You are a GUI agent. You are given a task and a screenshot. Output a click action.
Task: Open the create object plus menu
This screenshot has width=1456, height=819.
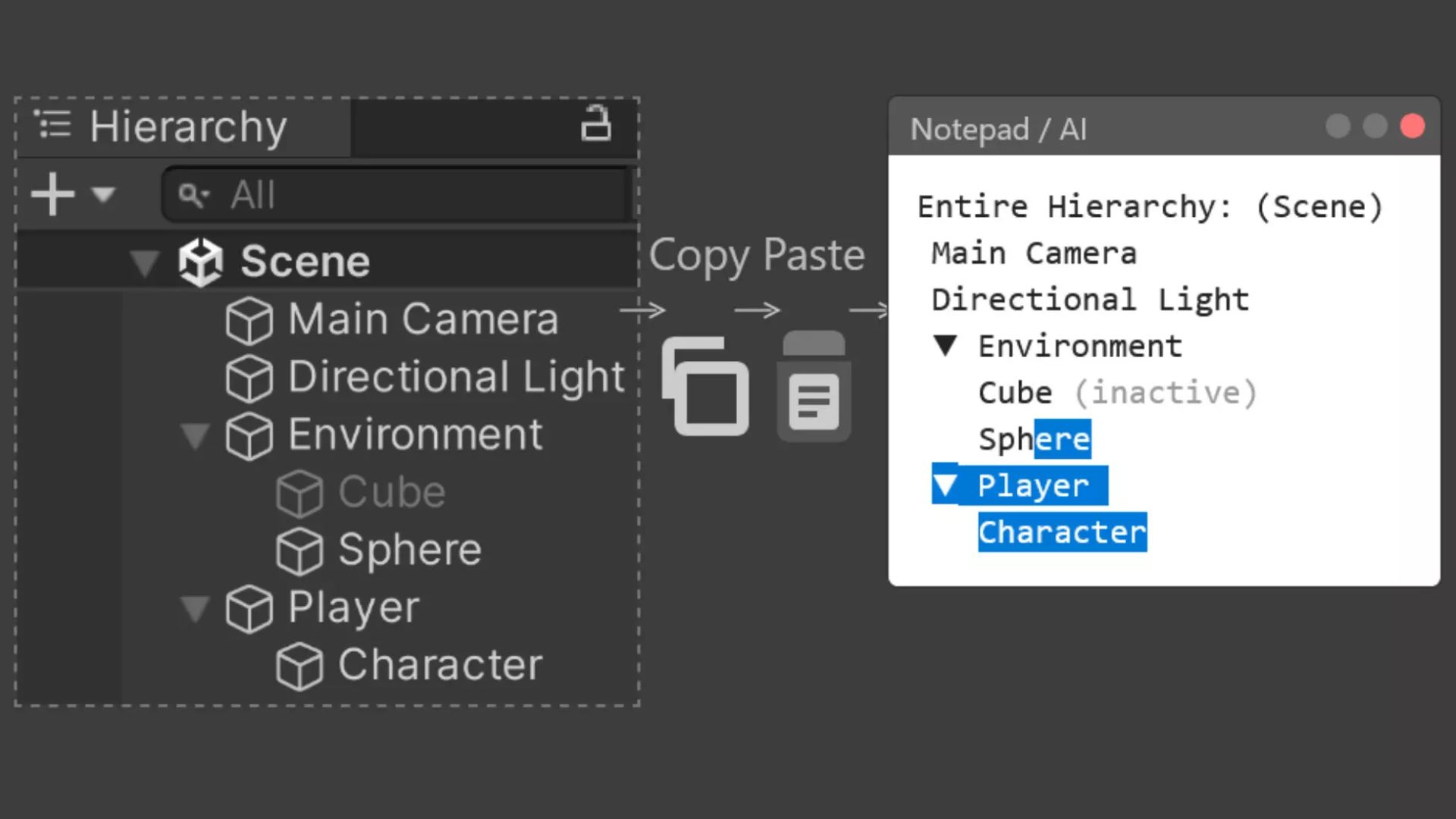(x=52, y=194)
